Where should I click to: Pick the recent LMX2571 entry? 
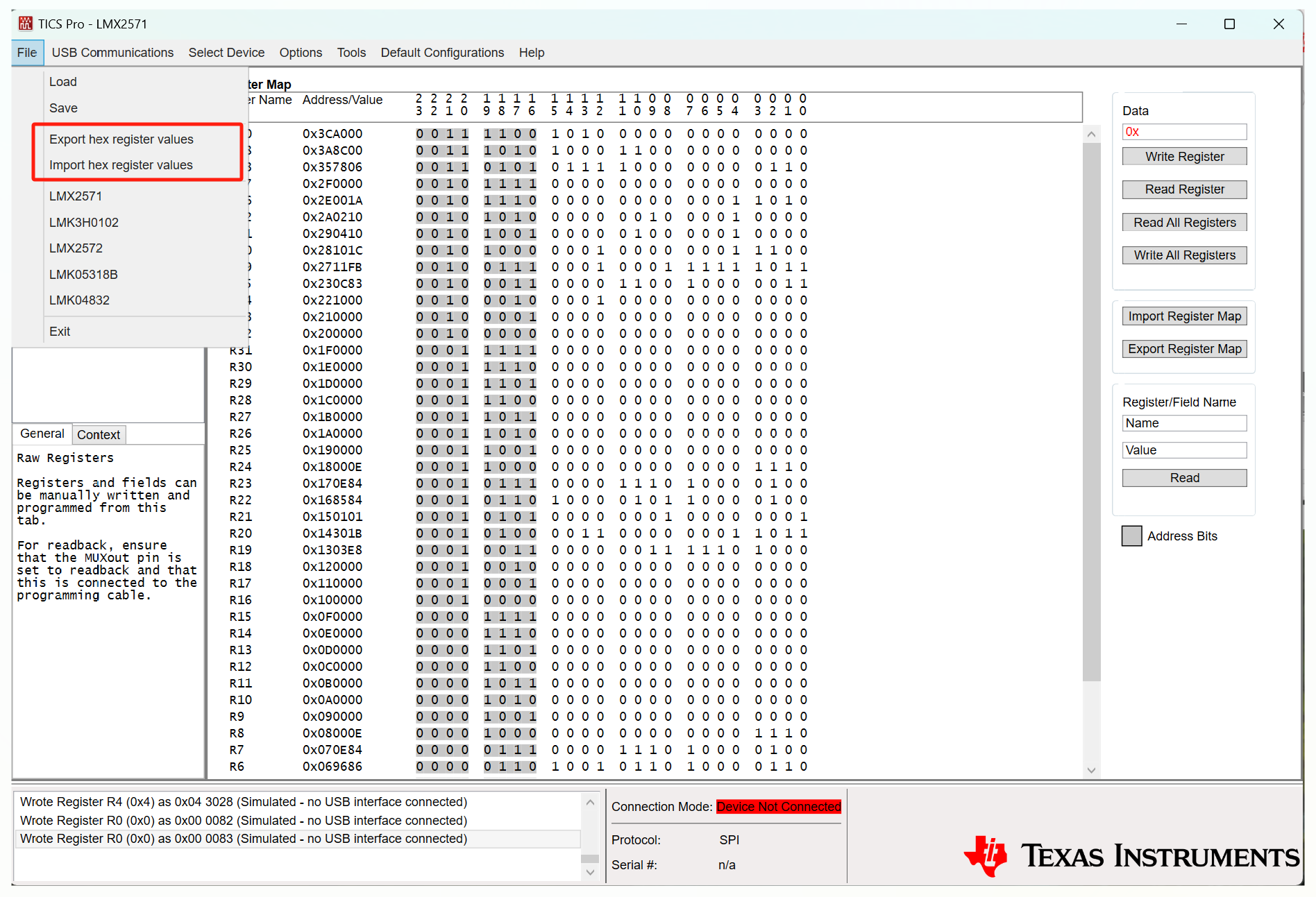coord(75,196)
